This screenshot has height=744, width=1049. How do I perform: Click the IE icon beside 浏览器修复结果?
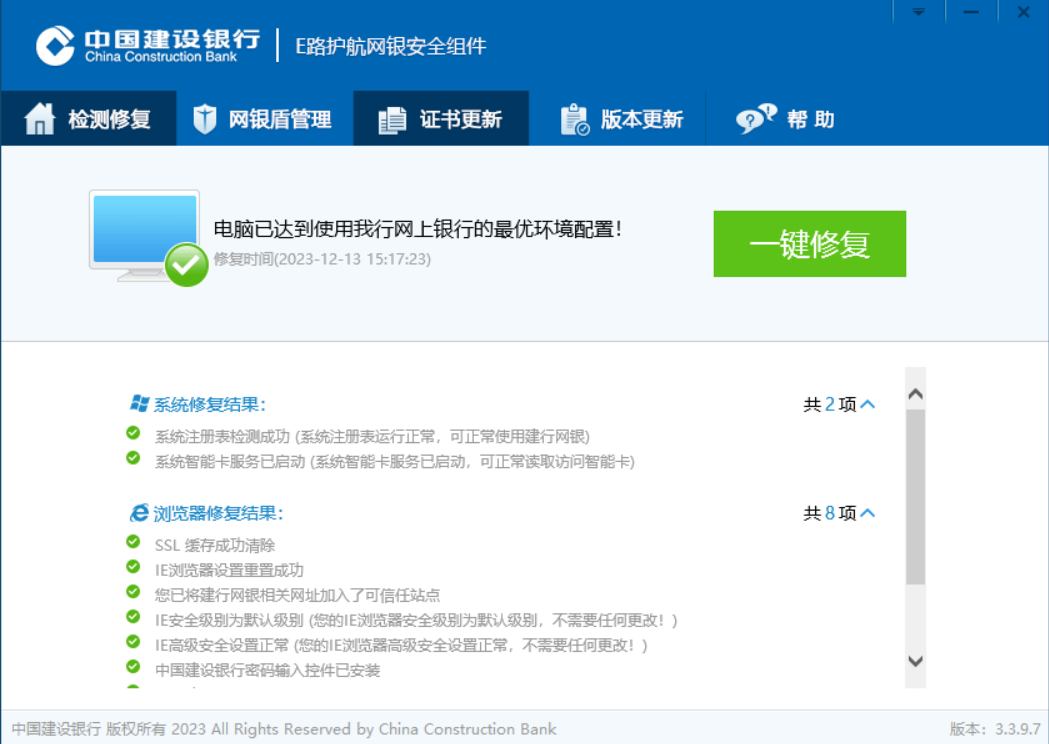140,513
